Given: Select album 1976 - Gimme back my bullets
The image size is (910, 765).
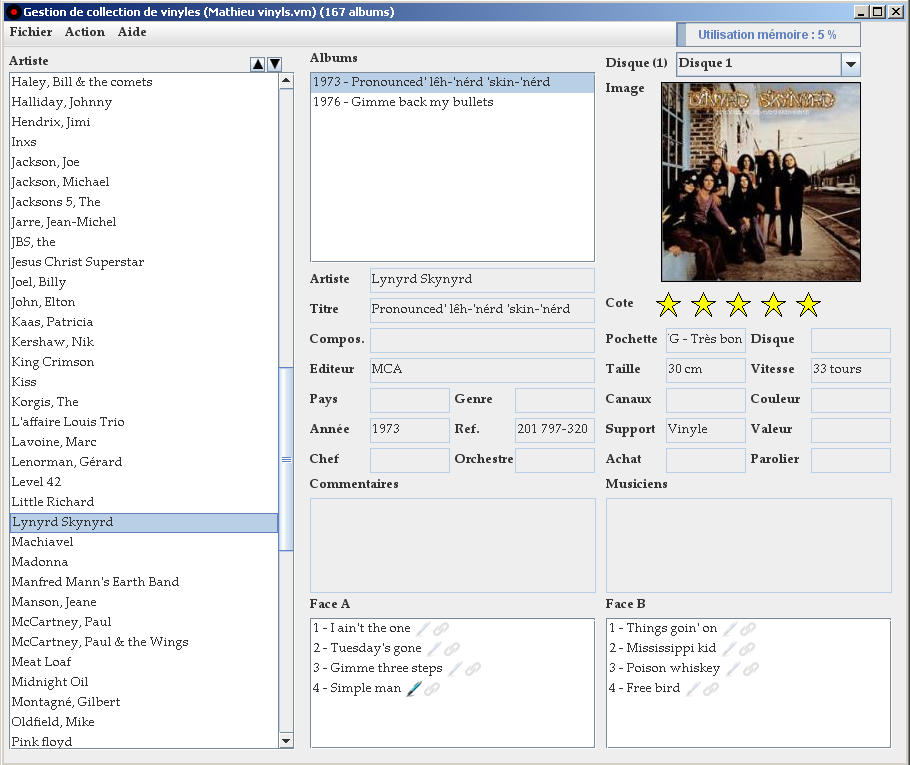Looking at the screenshot, I should click(x=452, y=102).
